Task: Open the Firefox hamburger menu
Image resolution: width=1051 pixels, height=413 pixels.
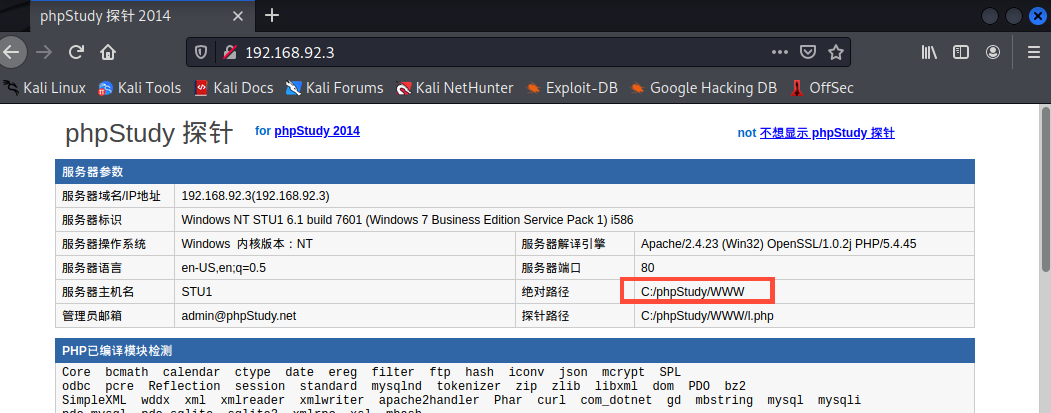Action: (x=1034, y=52)
